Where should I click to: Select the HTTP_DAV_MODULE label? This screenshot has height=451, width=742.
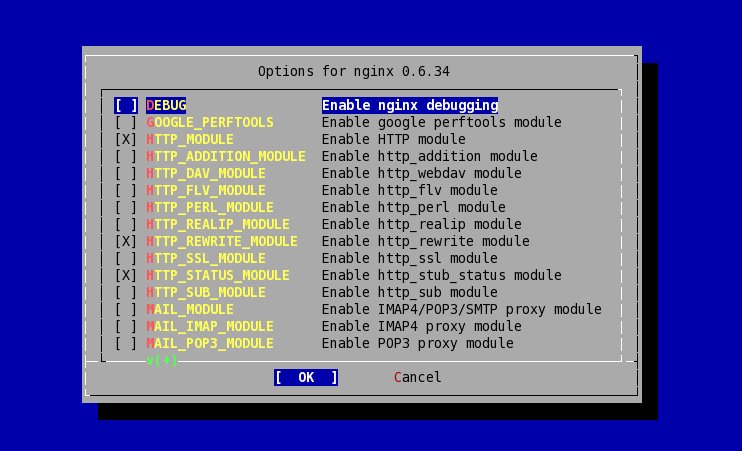point(206,173)
